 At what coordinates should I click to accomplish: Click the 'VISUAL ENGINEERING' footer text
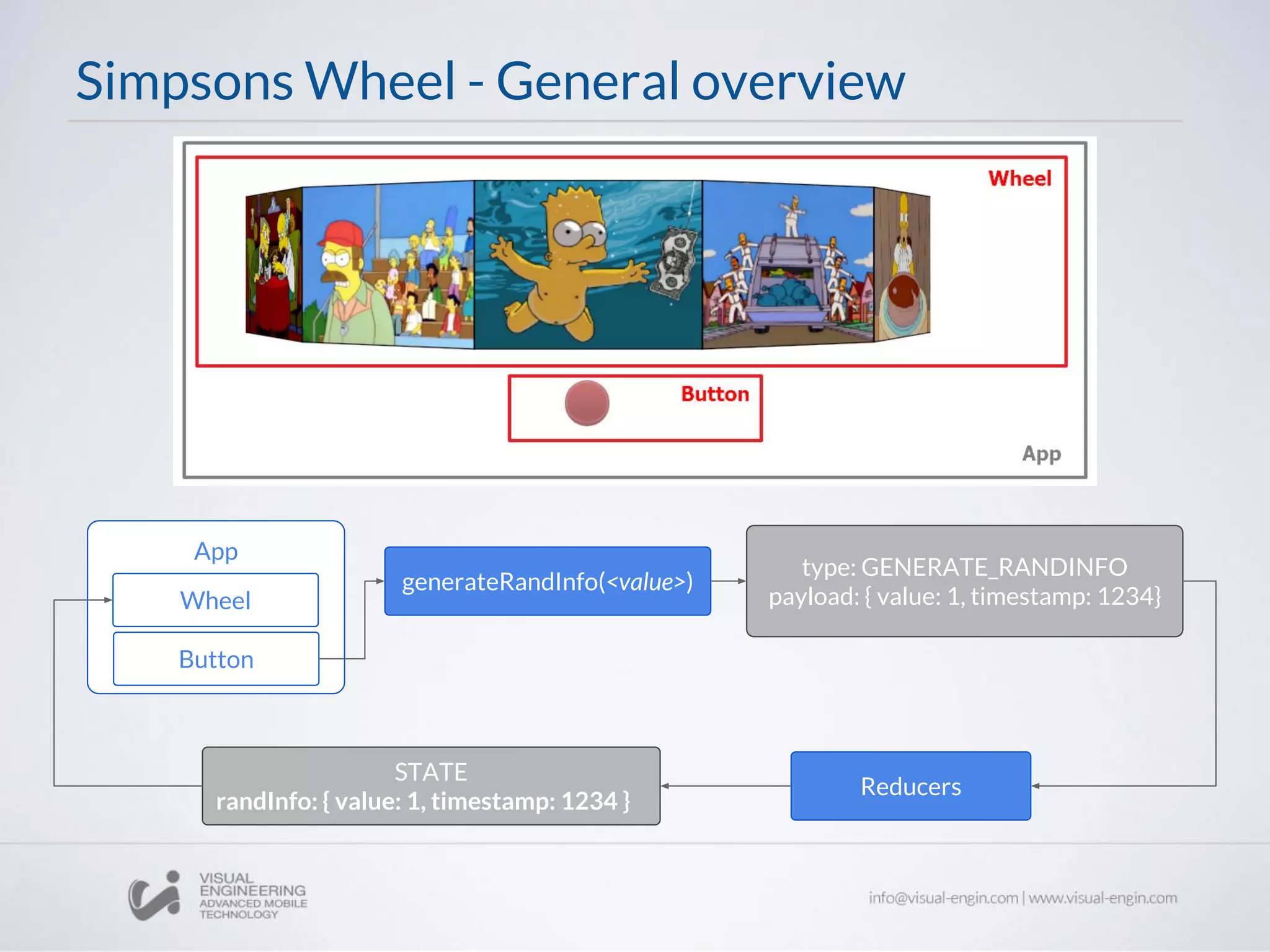[x=252, y=884]
